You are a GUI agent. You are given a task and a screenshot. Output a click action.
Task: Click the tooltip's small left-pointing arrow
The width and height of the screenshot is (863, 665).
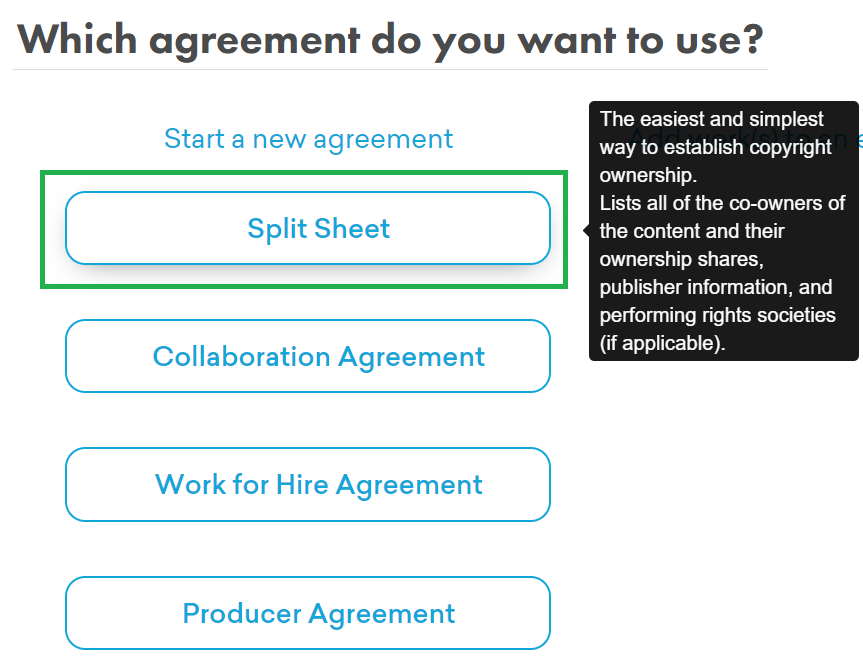(586, 231)
